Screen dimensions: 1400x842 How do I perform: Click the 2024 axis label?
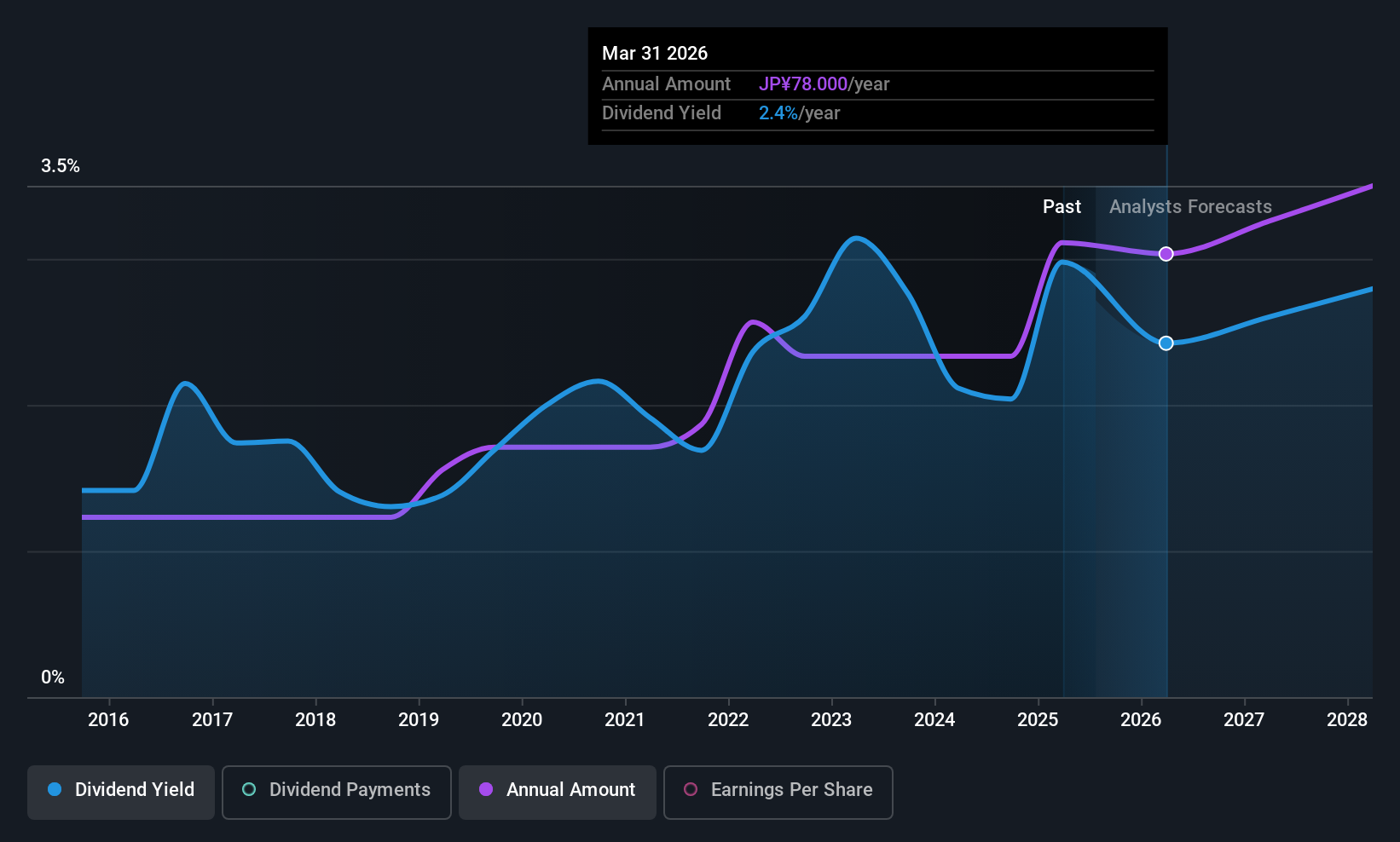point(934,720)
